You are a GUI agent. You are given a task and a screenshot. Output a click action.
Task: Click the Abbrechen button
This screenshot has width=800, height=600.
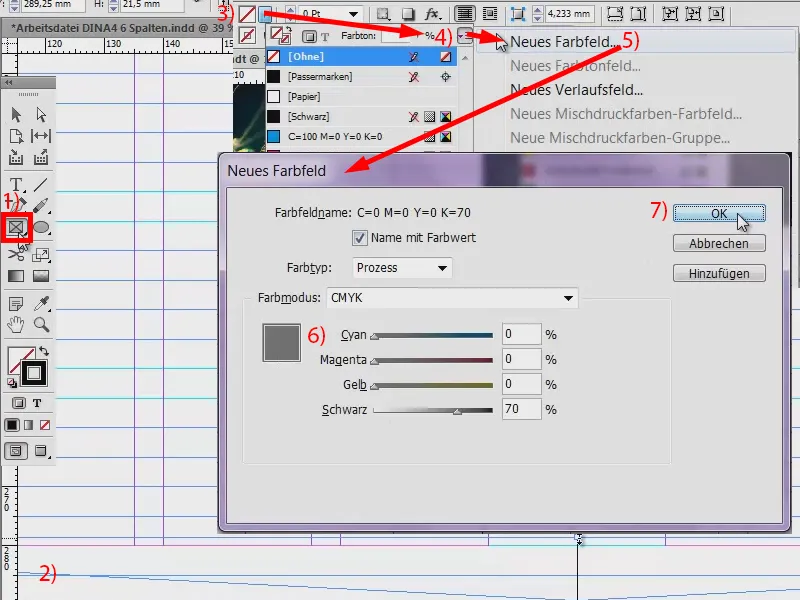[719, 243]
